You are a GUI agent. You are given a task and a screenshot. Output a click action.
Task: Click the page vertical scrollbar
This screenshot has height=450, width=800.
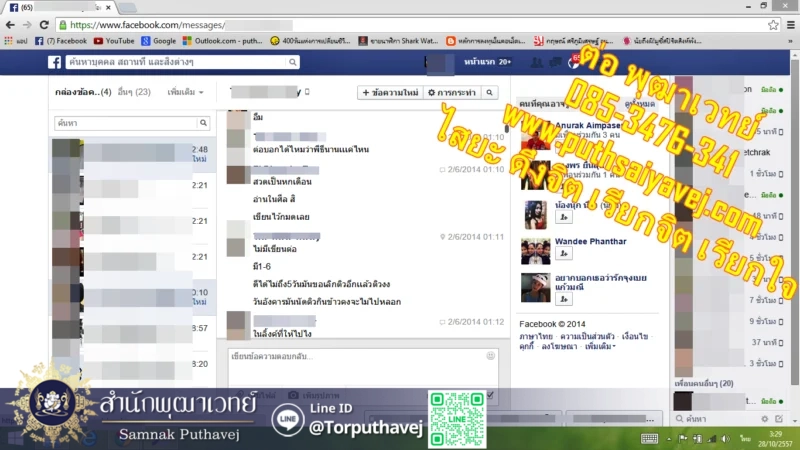click(x=794, y=224)
